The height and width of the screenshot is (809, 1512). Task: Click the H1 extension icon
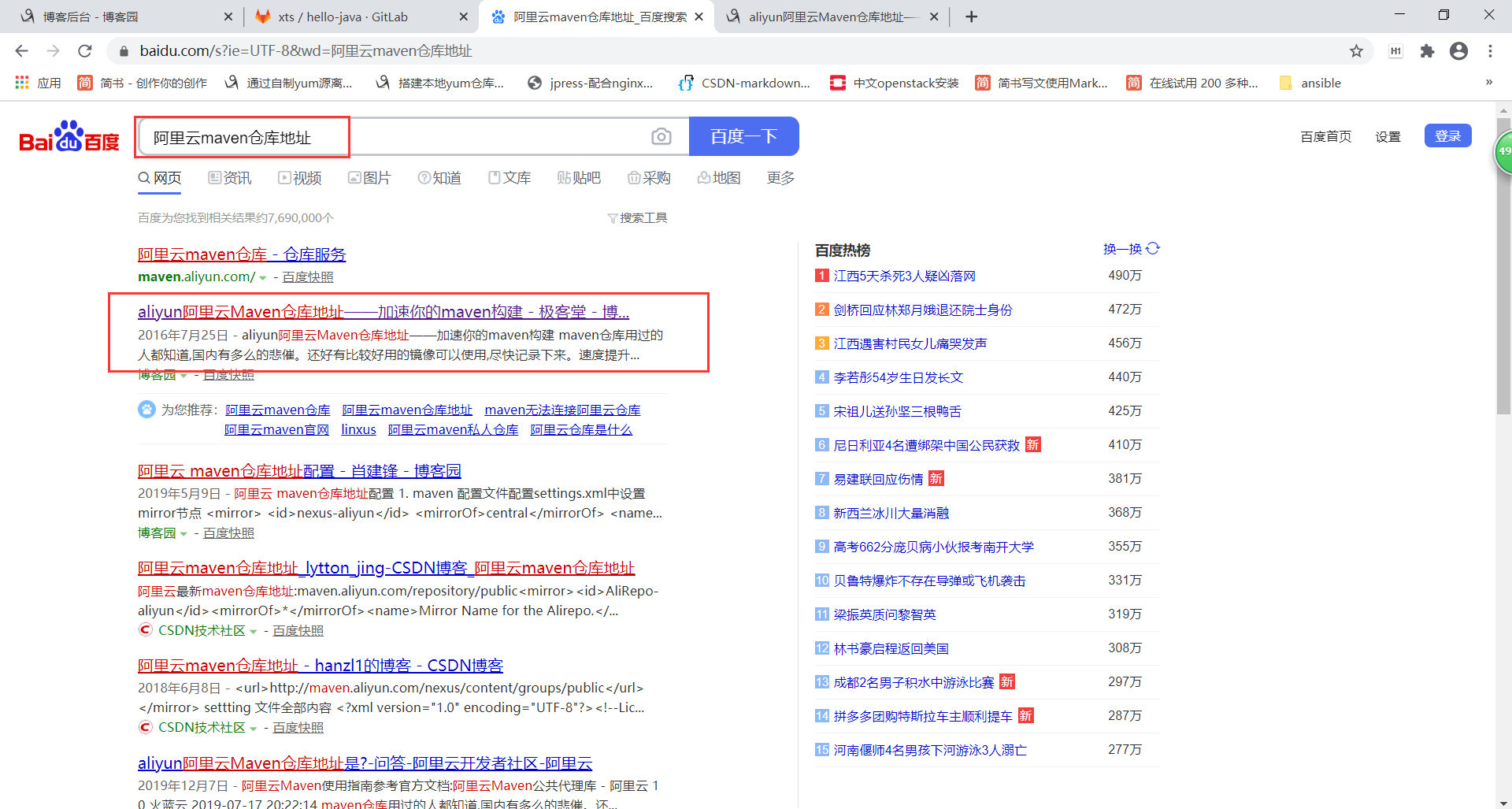coord(1395,50)
